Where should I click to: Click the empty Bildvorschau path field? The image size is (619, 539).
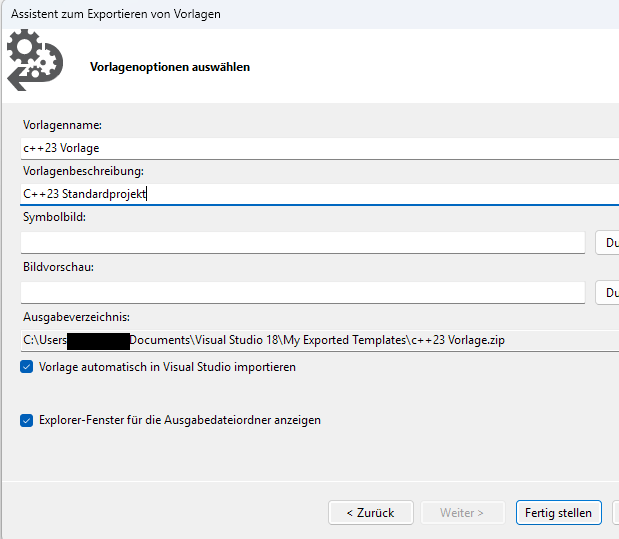pos(302,292)
